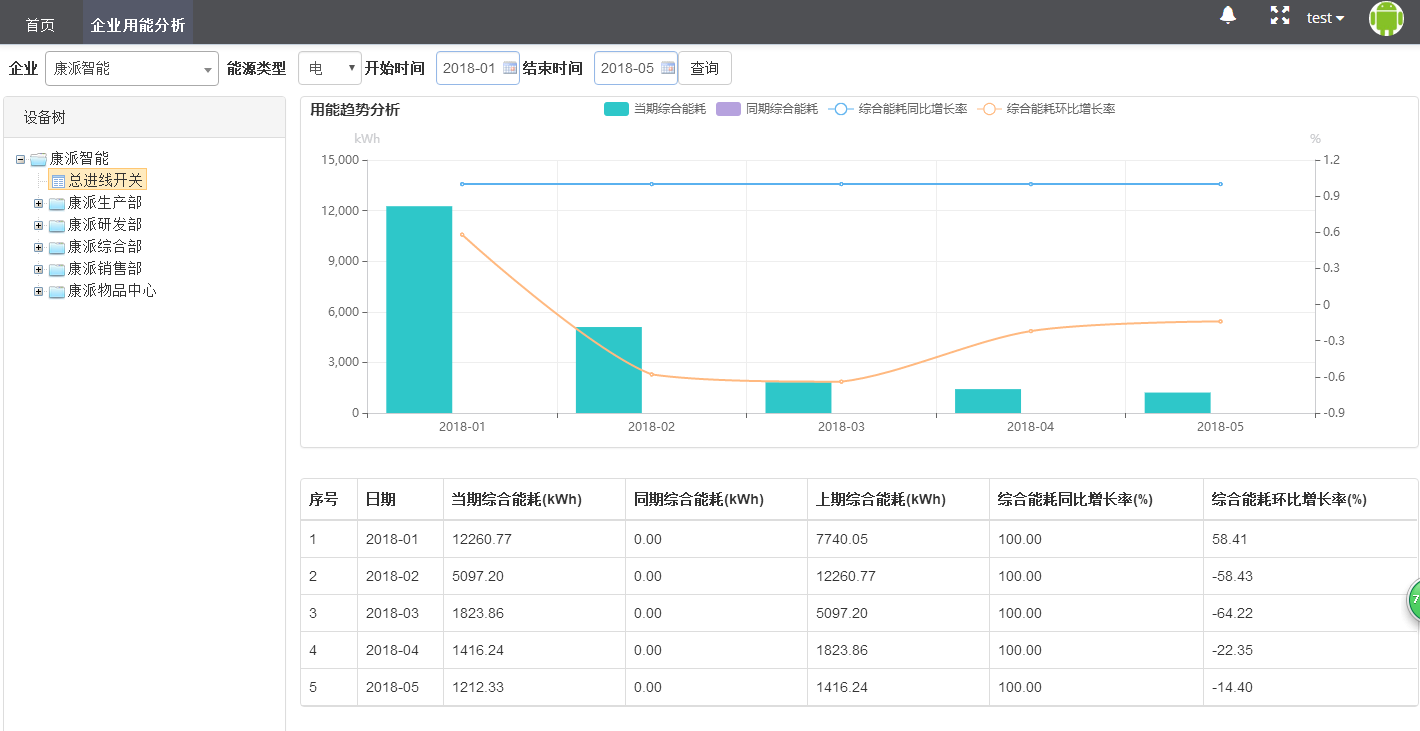
Task: Click the Android avatar icon
Action: [1386, 19]
